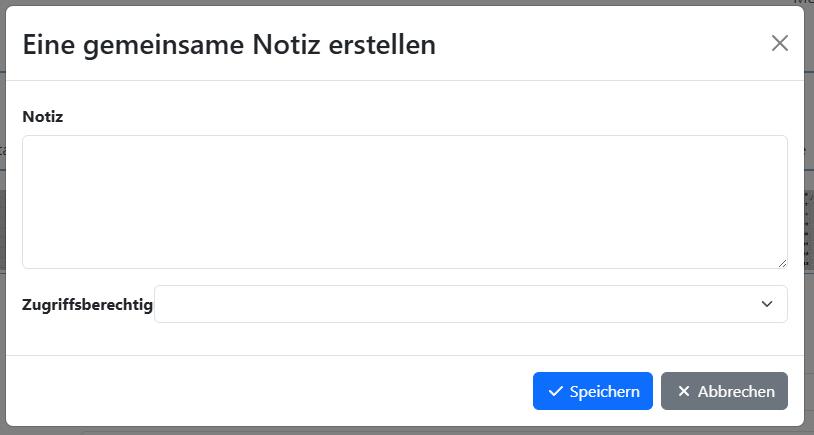The image size is (814, 435).
Task: Click the X icon on Abbrechen
Action: (x=684, y=391)
